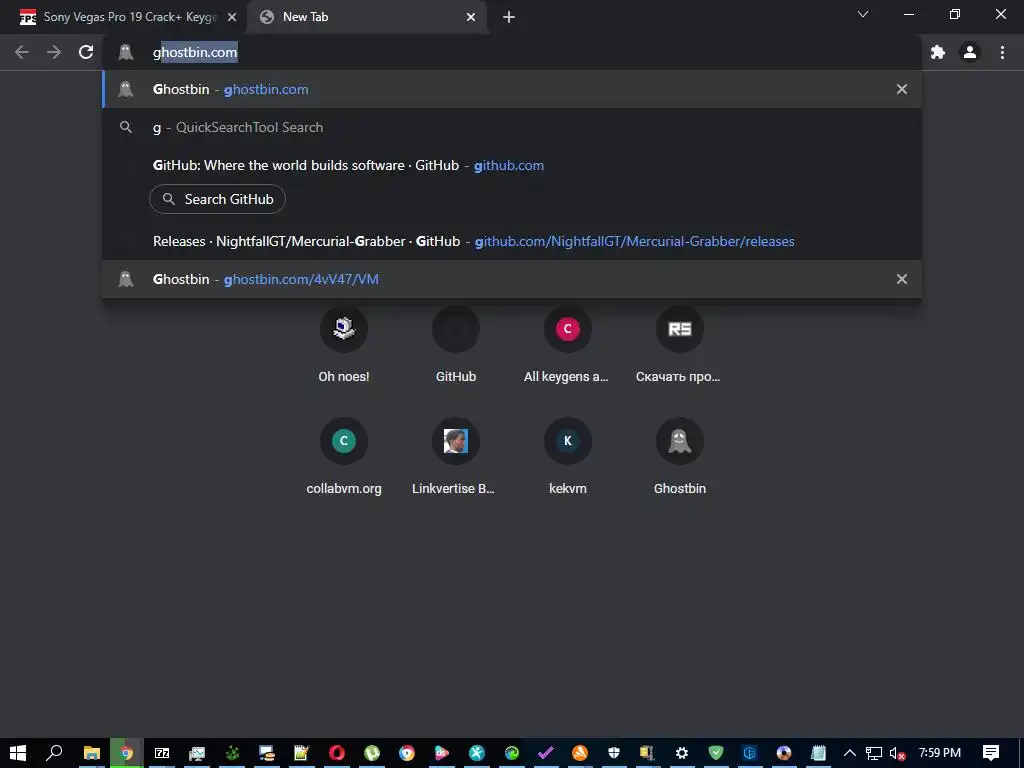
Task: Click the address bar with ghostbin.com
Action: (x=513, y=52)
